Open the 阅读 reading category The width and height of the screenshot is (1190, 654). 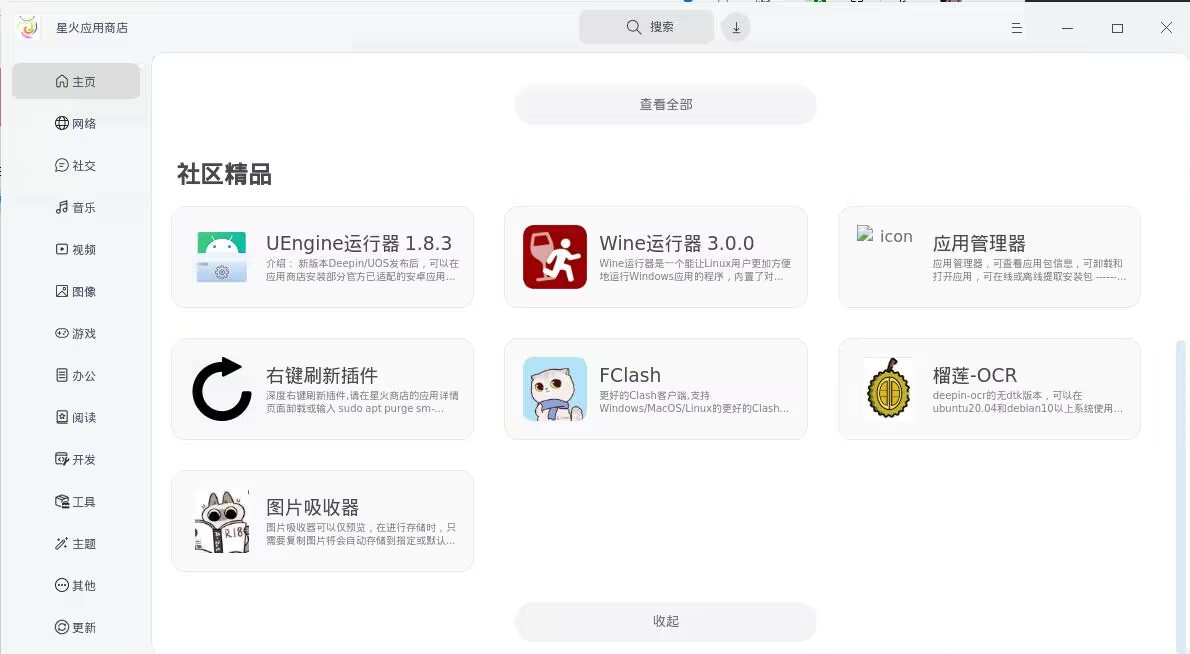(x=76, y=417)
